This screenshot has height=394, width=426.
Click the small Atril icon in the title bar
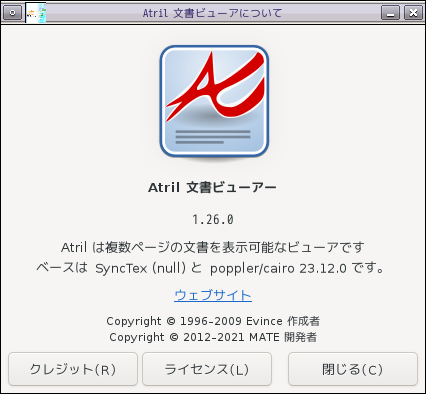click(36, 13)
